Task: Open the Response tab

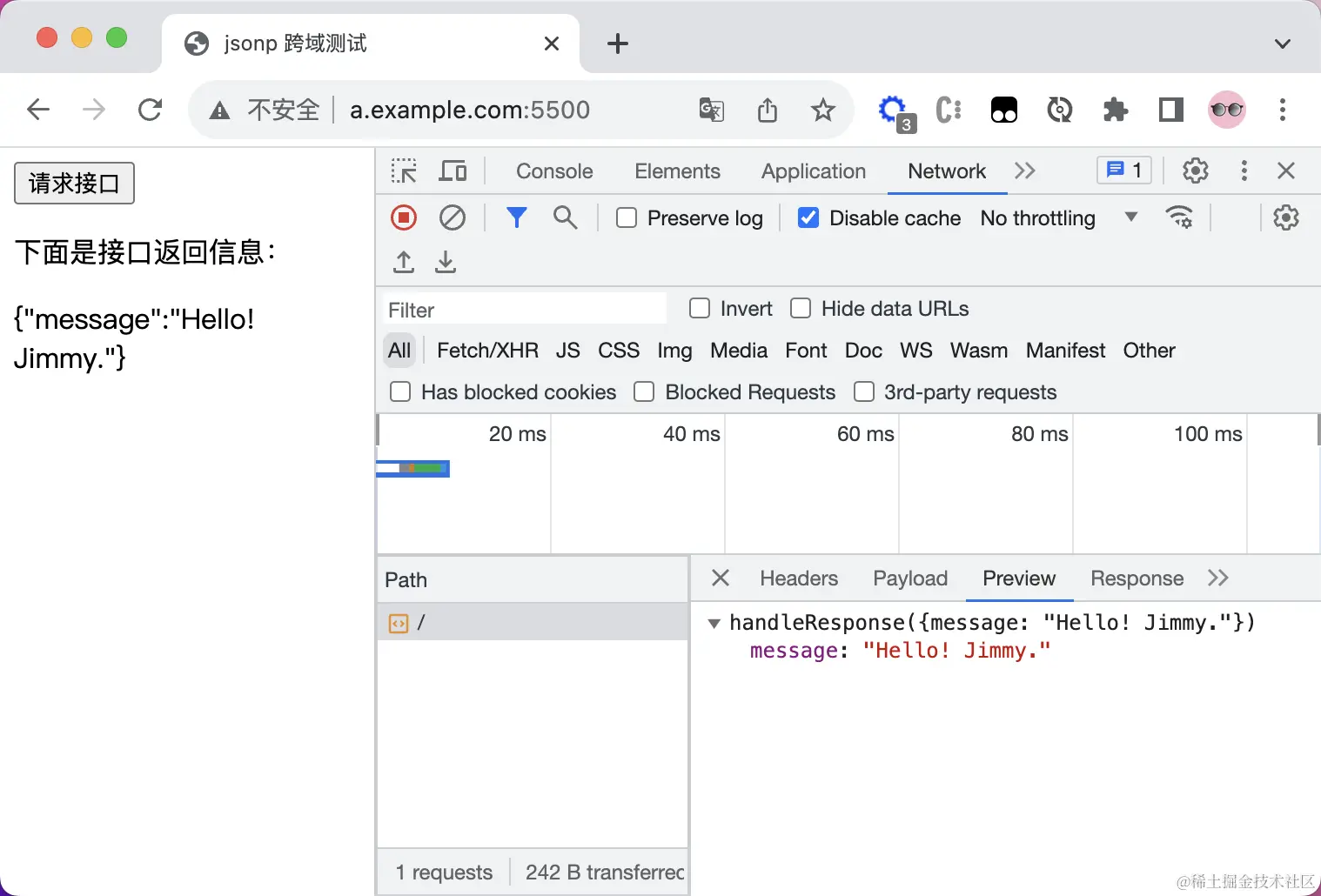Action: coord(1137,578)
